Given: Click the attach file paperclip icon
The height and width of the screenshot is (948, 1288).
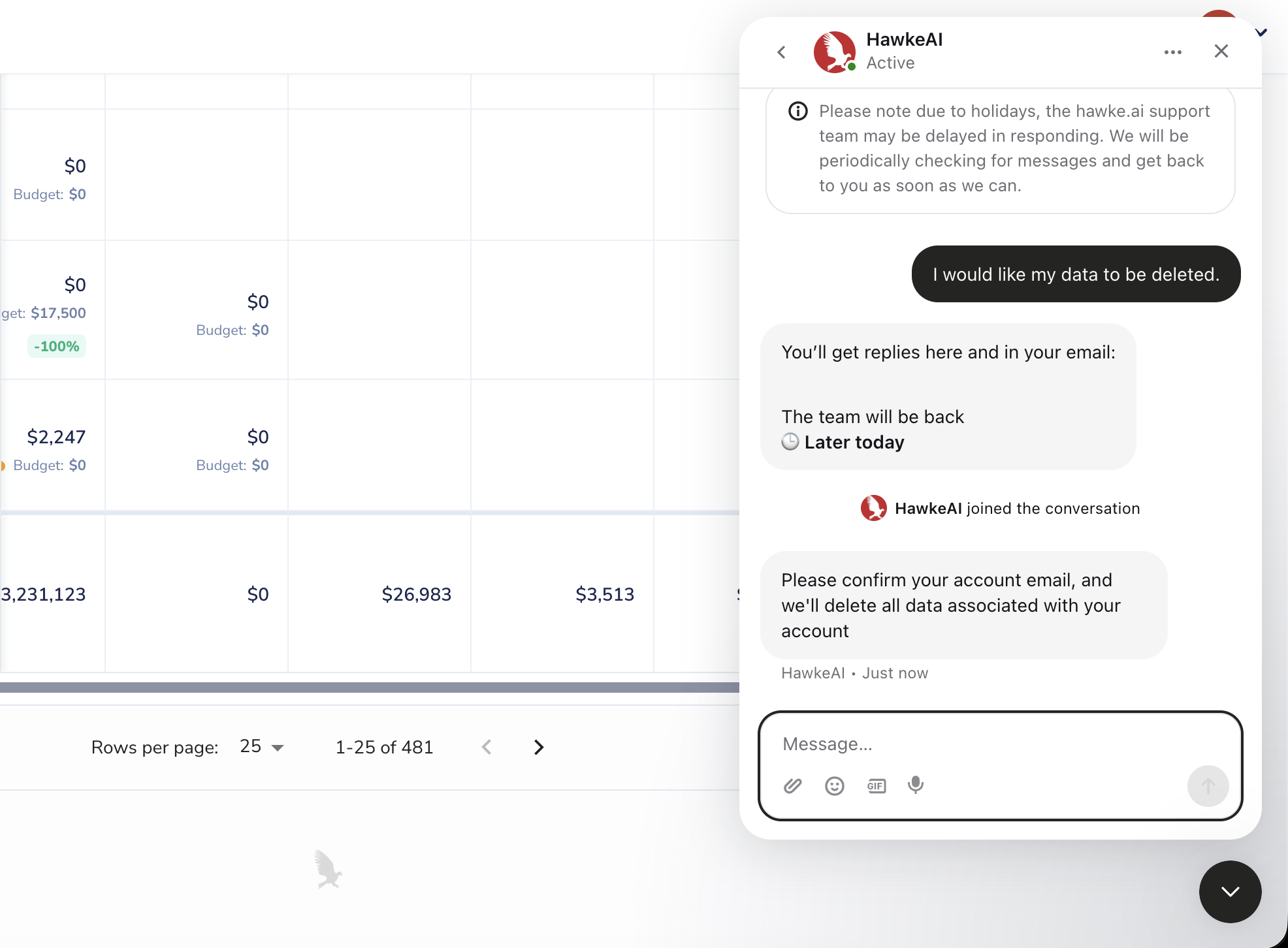Looking at the screenshot, I should tap(792, 785).
